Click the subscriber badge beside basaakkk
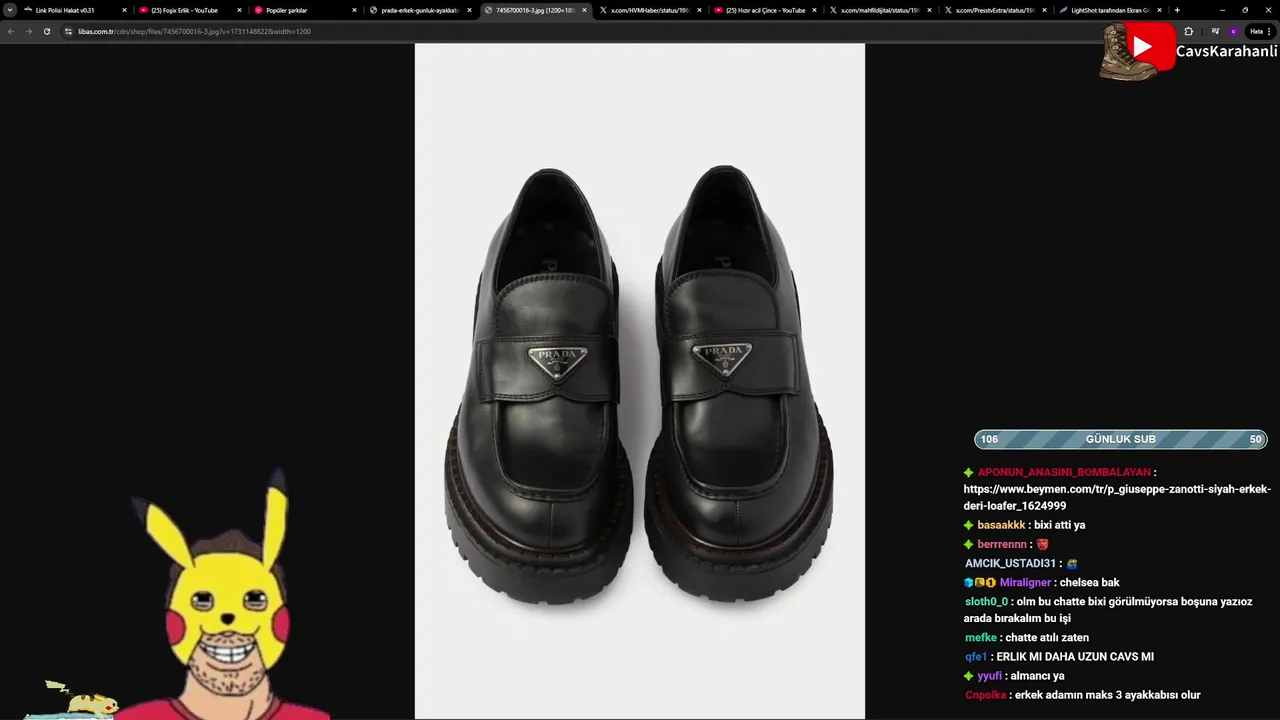Image resolution: width=1280 pixels, height=720 pixels. click(968, 525)
